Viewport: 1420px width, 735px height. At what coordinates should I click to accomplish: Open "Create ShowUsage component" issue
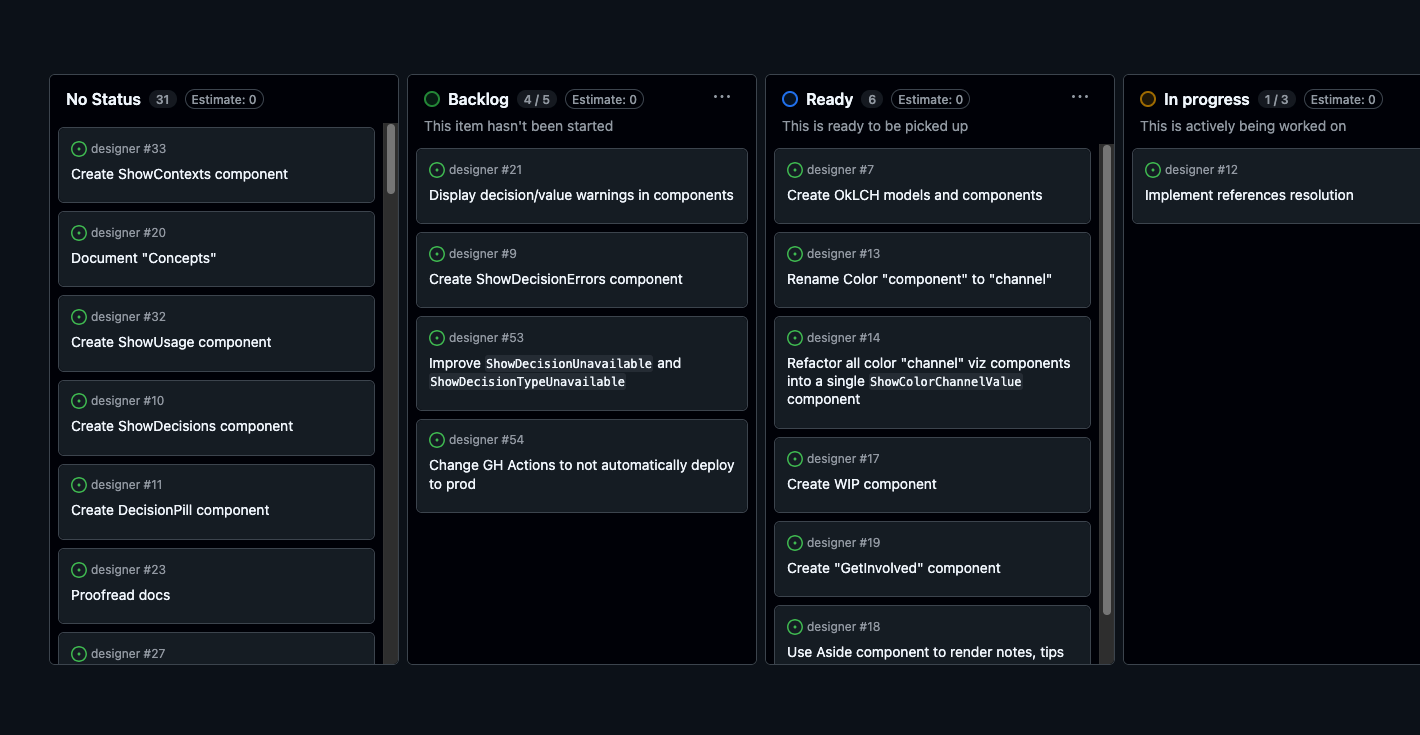(171, 342)
